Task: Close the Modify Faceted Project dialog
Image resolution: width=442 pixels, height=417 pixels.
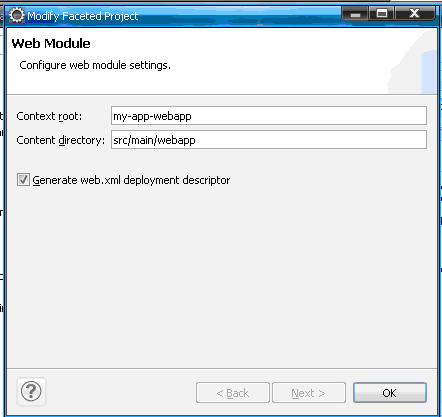Action: point(415,14)
